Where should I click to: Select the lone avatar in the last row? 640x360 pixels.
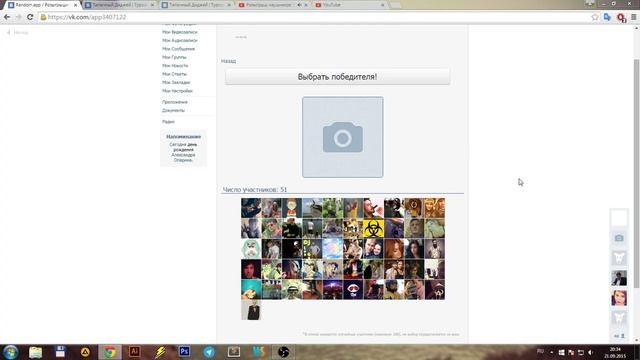tap(251, 310)
